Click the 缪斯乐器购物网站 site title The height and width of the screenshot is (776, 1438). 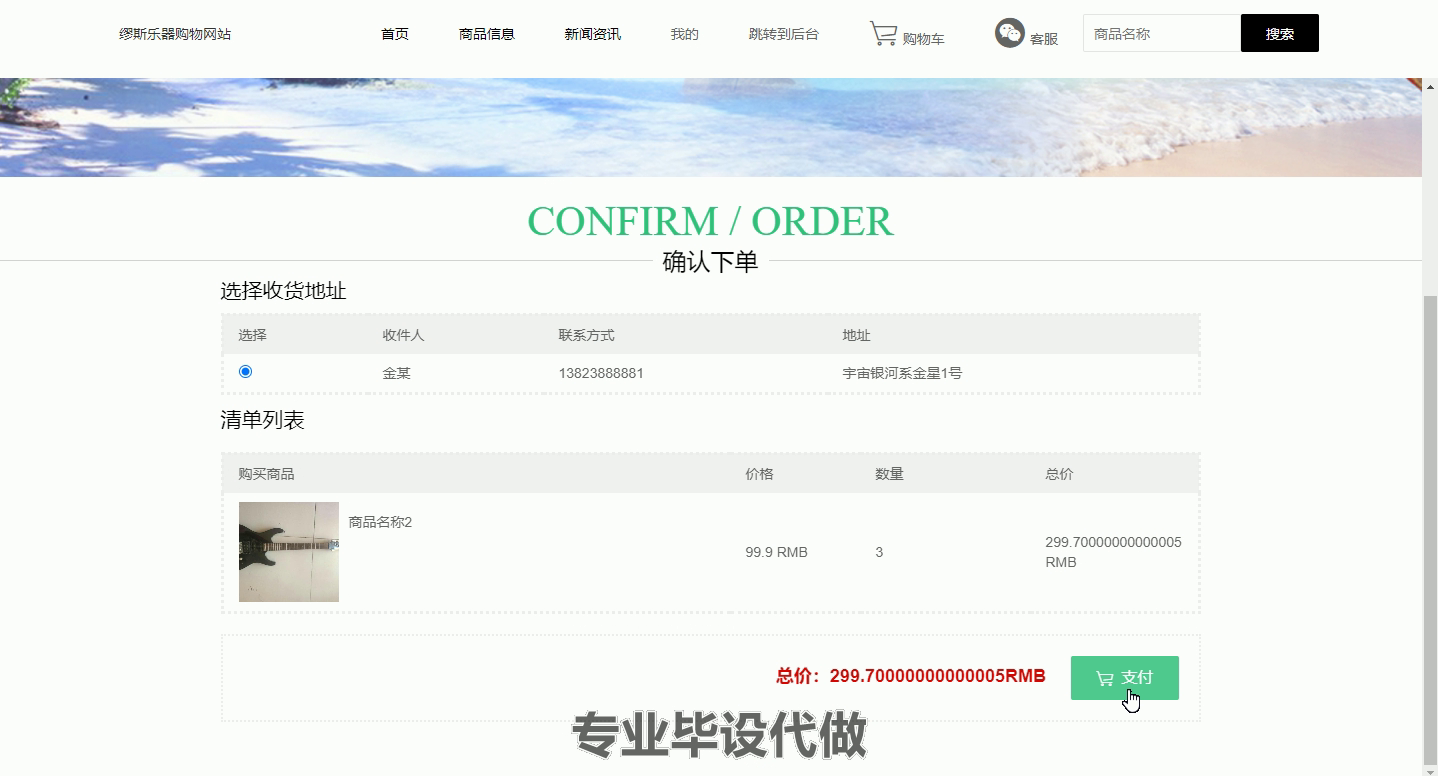click(x=175, y=34)
